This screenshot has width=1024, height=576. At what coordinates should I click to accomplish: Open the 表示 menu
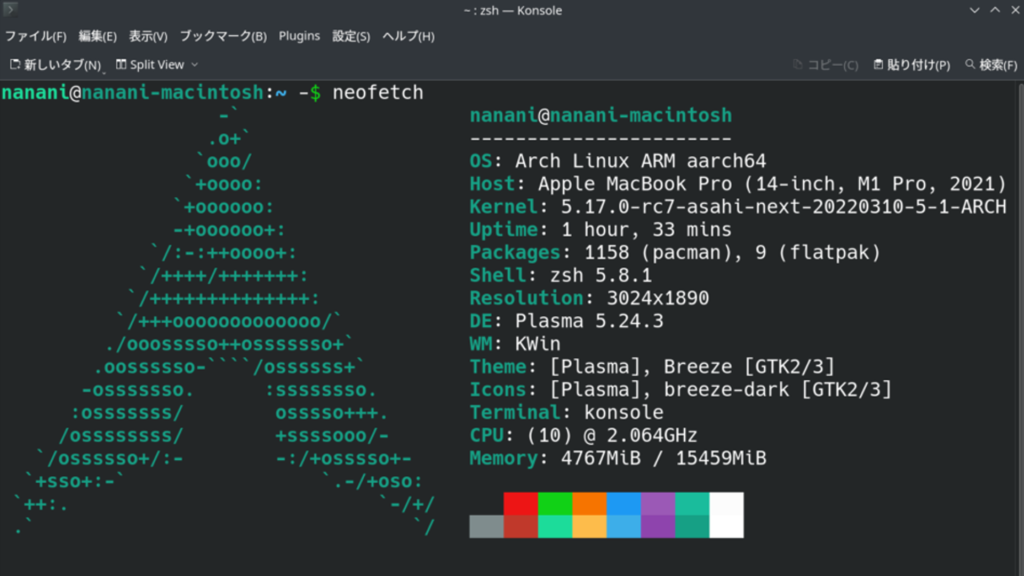tap(147, 35)
